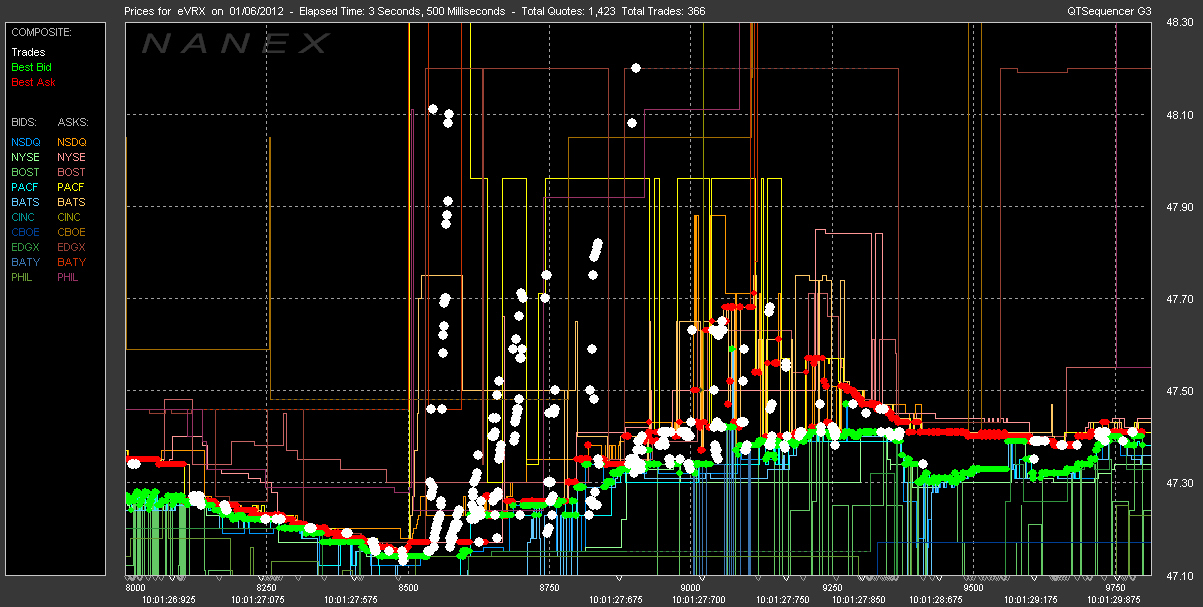Select BATS under the BIDS heading
Viewport: 1203px width, 607px height.
[x=25, y=202]
